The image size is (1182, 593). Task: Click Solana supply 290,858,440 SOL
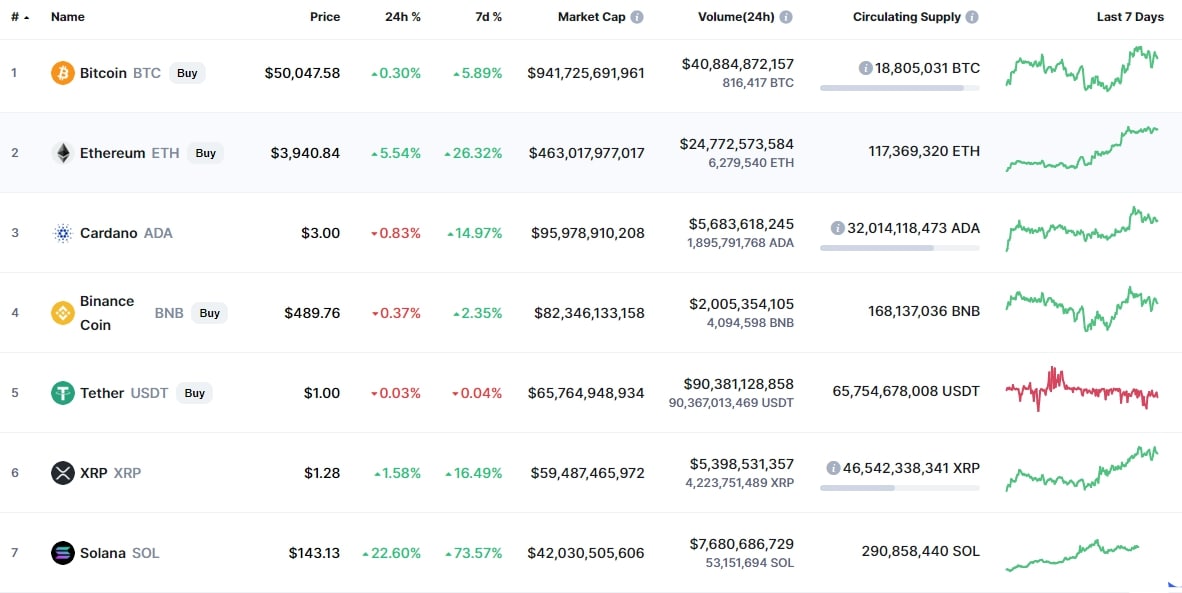point(921,552)
